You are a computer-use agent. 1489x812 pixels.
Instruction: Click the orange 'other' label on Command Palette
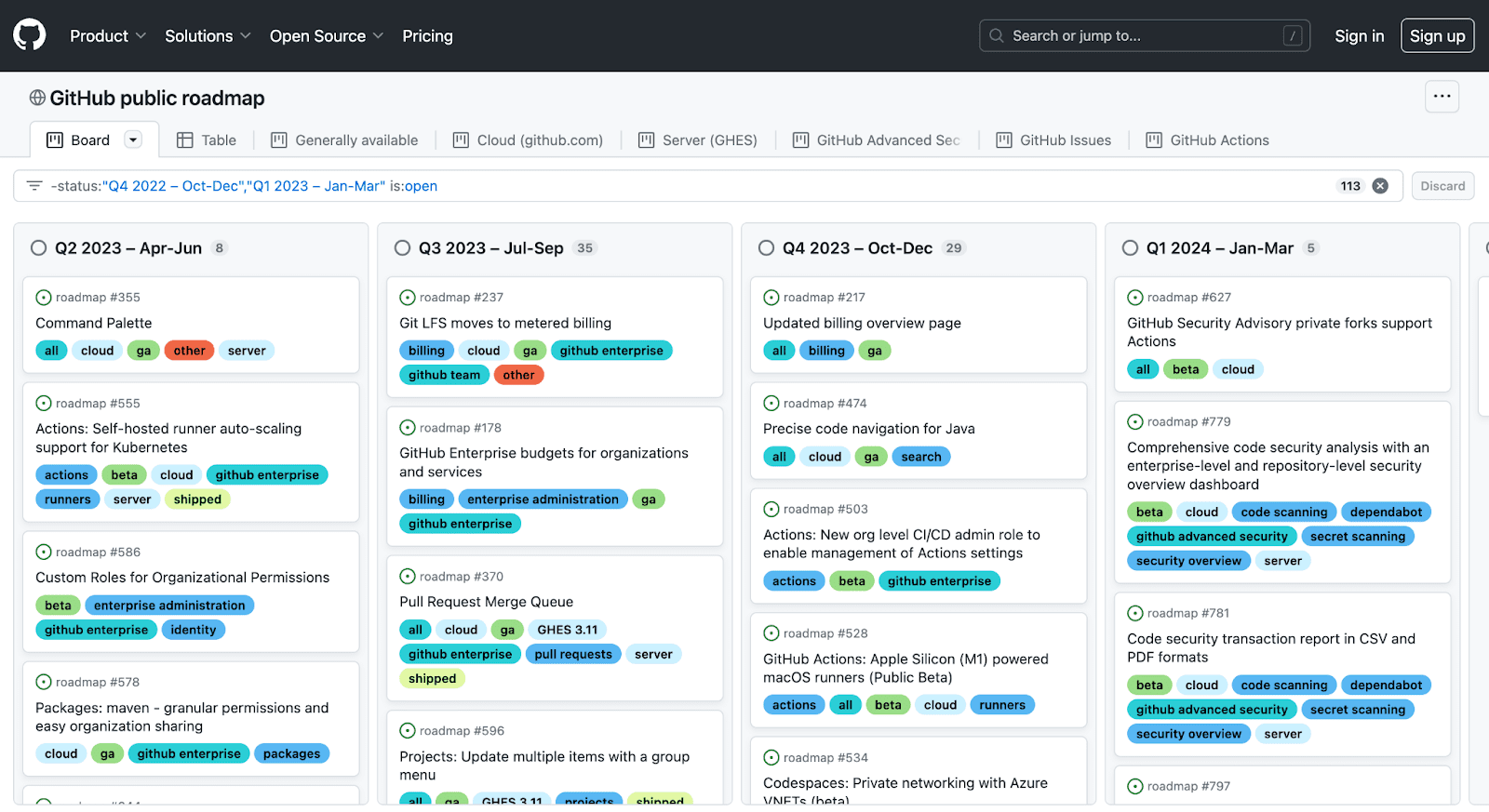[190, 351]
